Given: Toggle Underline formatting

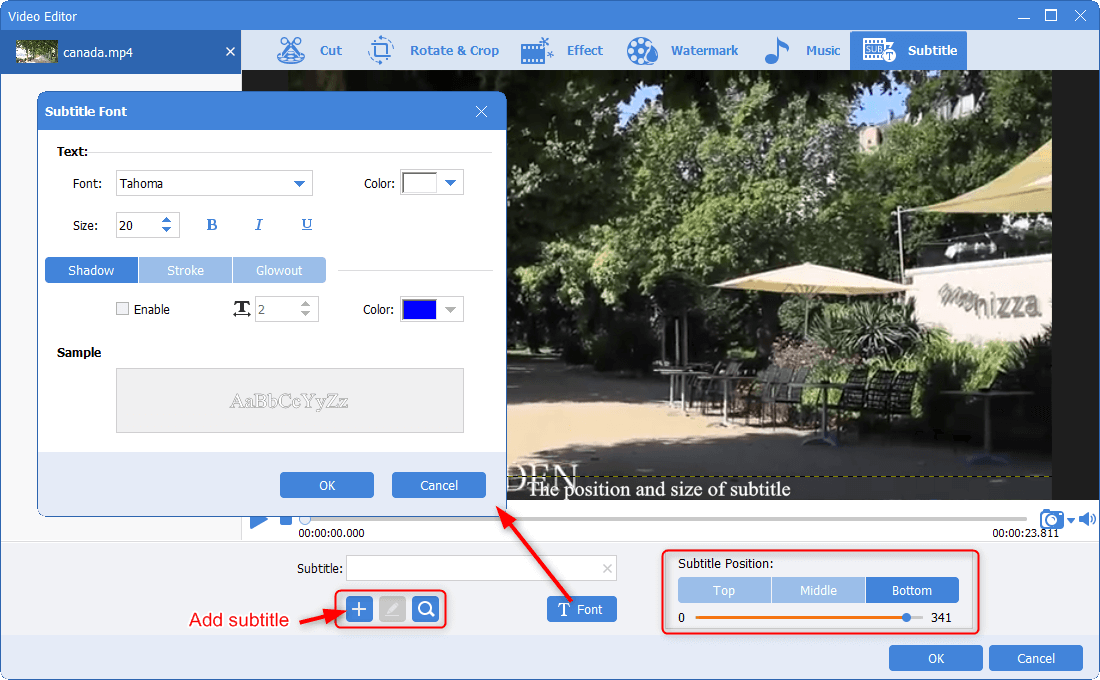Looking at the screenshot, I should (x=307, y=225).
